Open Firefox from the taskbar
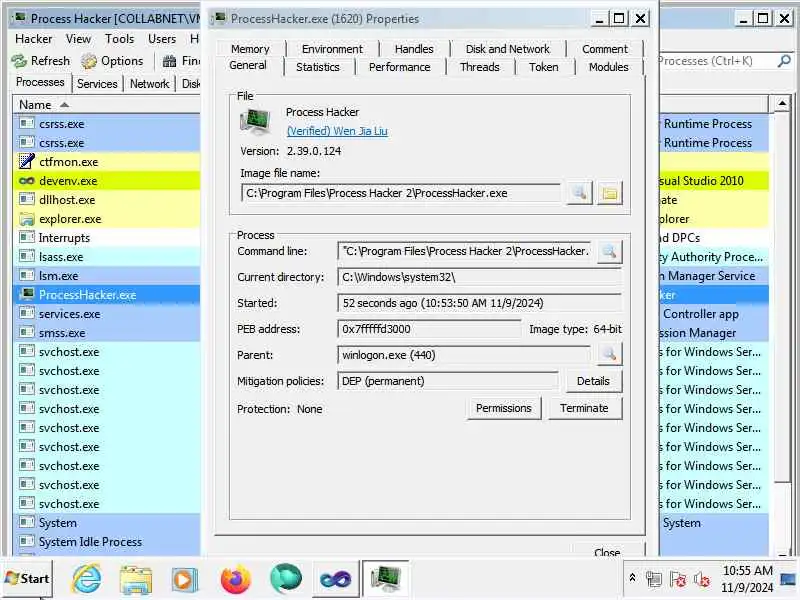The height and width of the screenshot is (600, 800). pyautogui.click(x=235, y=580)
